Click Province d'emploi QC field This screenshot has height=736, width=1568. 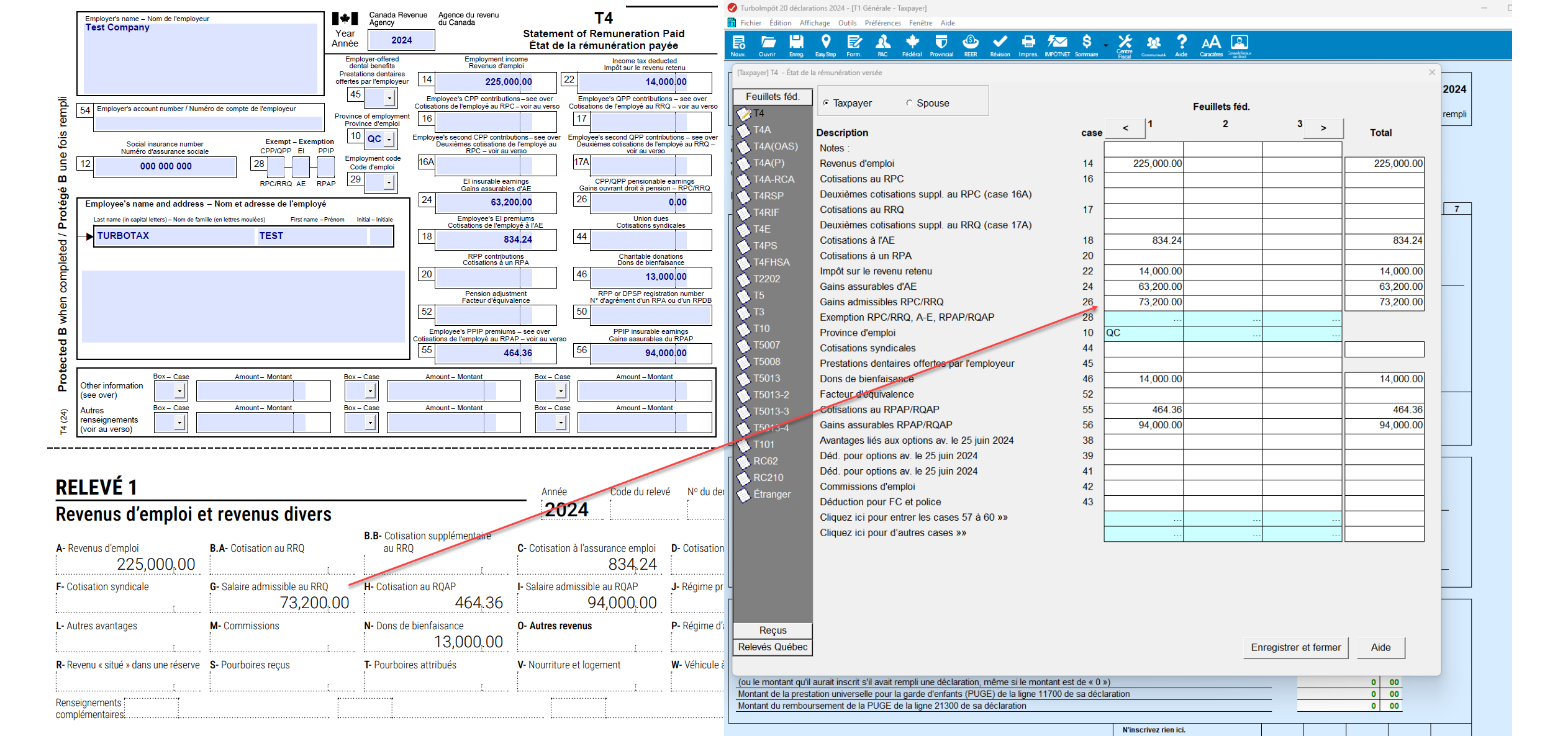point(1143,333)
